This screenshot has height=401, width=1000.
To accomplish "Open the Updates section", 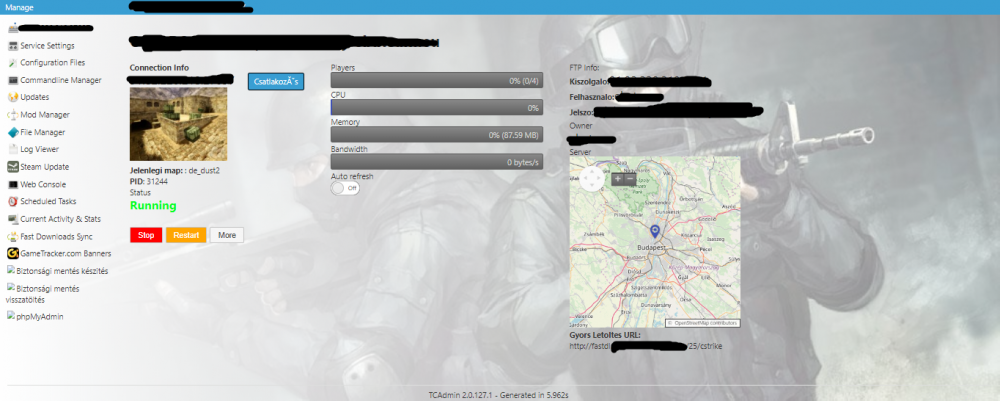I will pos(34,98).
